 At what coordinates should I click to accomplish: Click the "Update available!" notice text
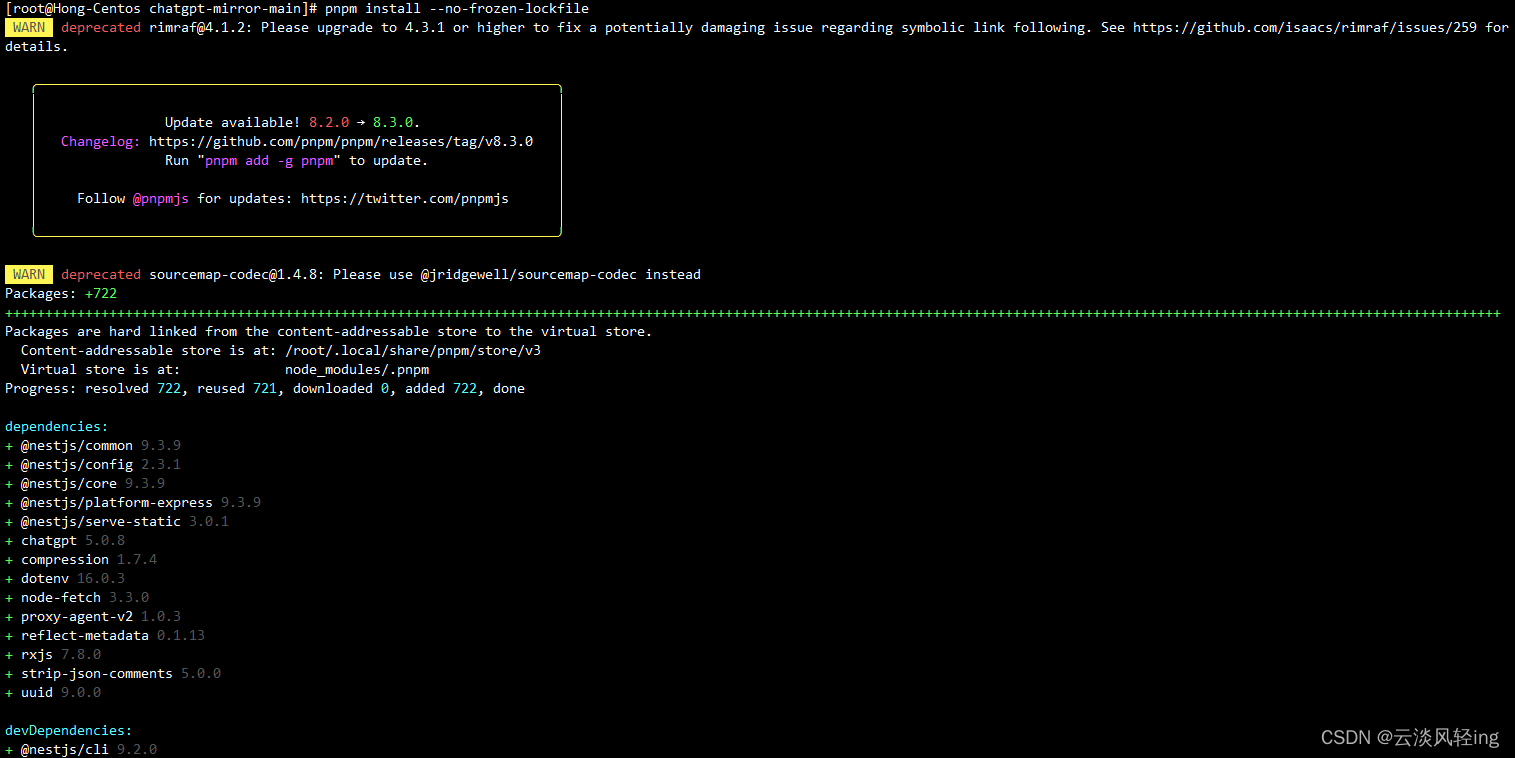pos(233,122)
